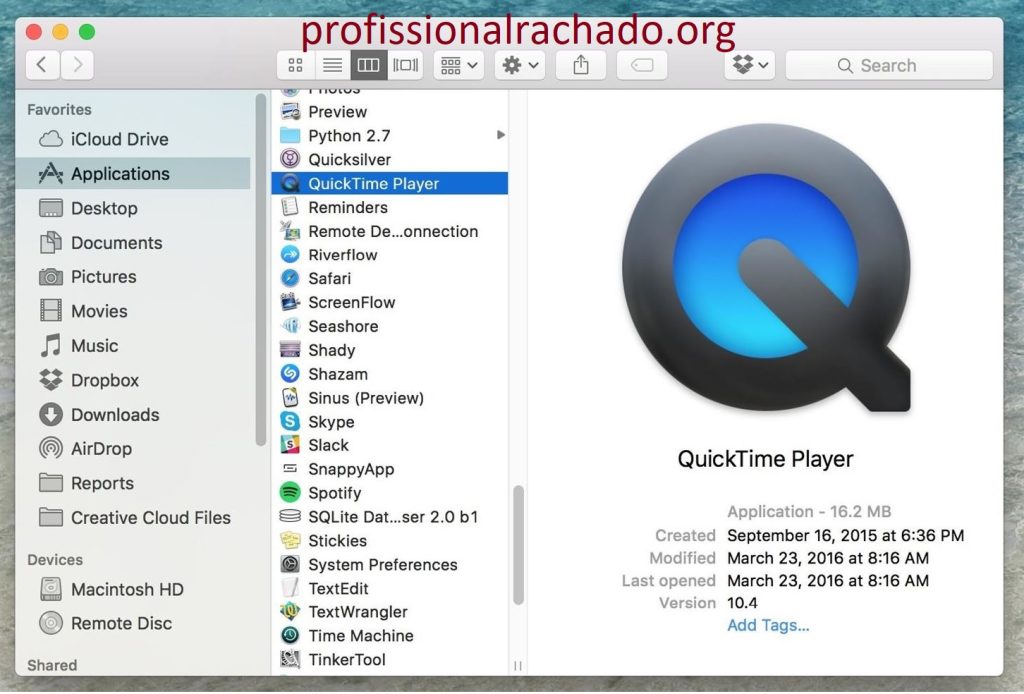The height and width of the screenshot is (694, 1024).
Task: Select Spotify app
Action: (x=389, y=493)
